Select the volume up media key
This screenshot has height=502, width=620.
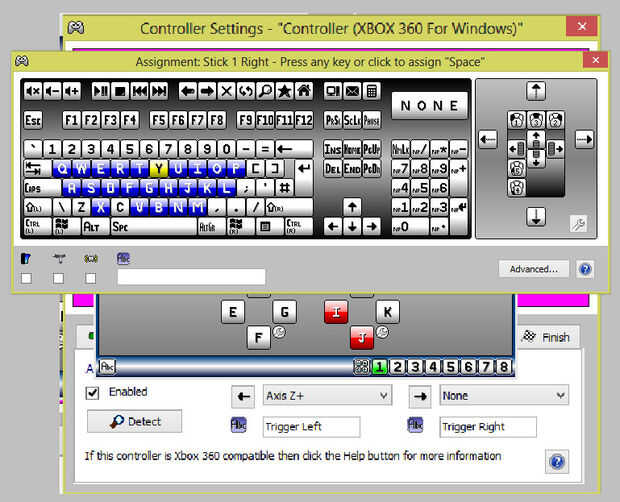pos(72,91)
